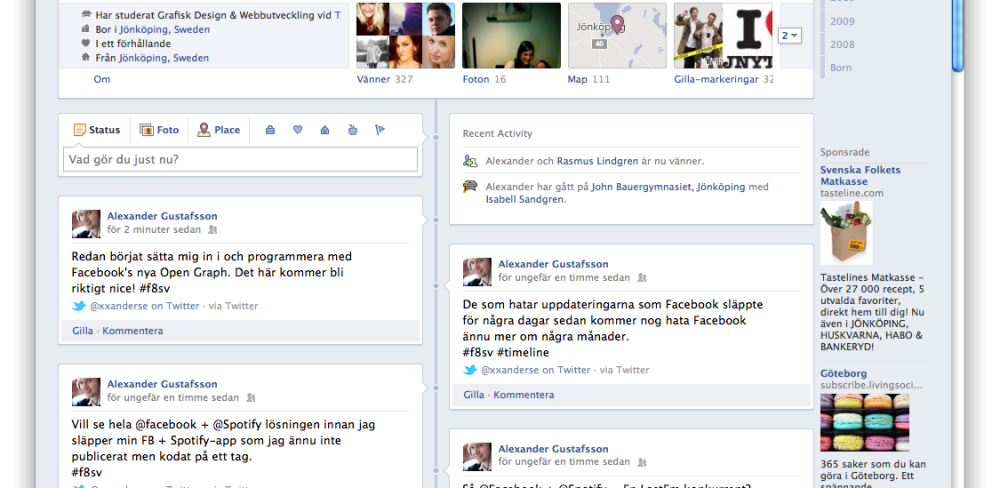Open the Vänner 327 link

(x=385, y=79)
